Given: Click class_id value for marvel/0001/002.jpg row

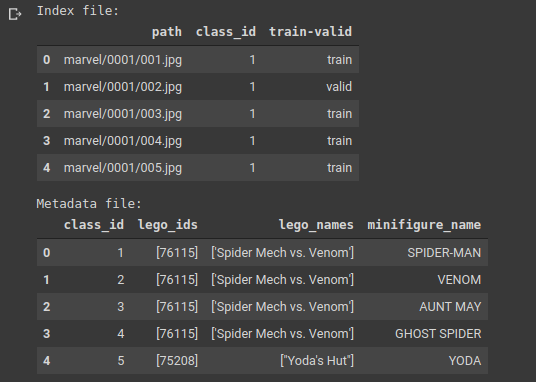Looking at the screenshot, I should click(x=252, y=87).
